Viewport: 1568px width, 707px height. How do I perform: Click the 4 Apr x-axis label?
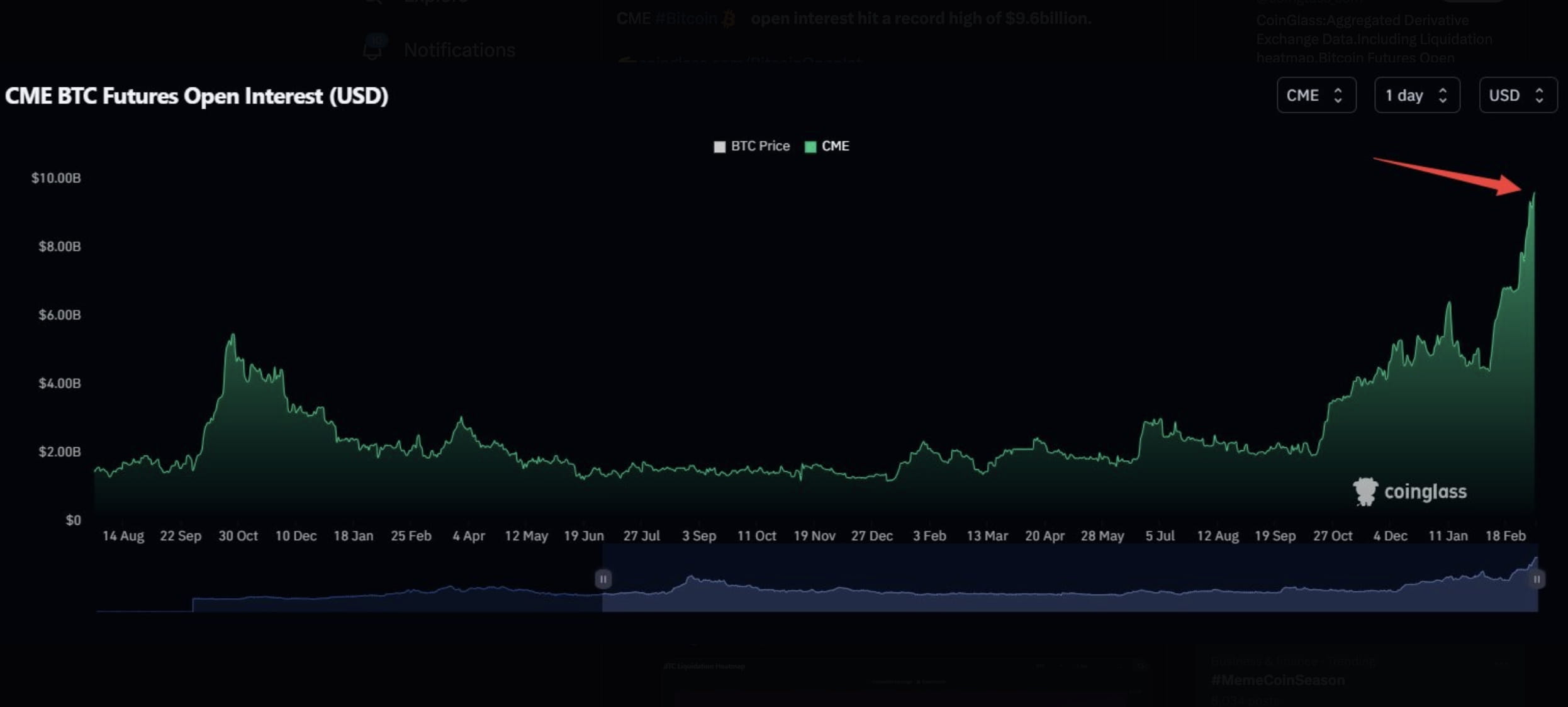pos(469,536)
